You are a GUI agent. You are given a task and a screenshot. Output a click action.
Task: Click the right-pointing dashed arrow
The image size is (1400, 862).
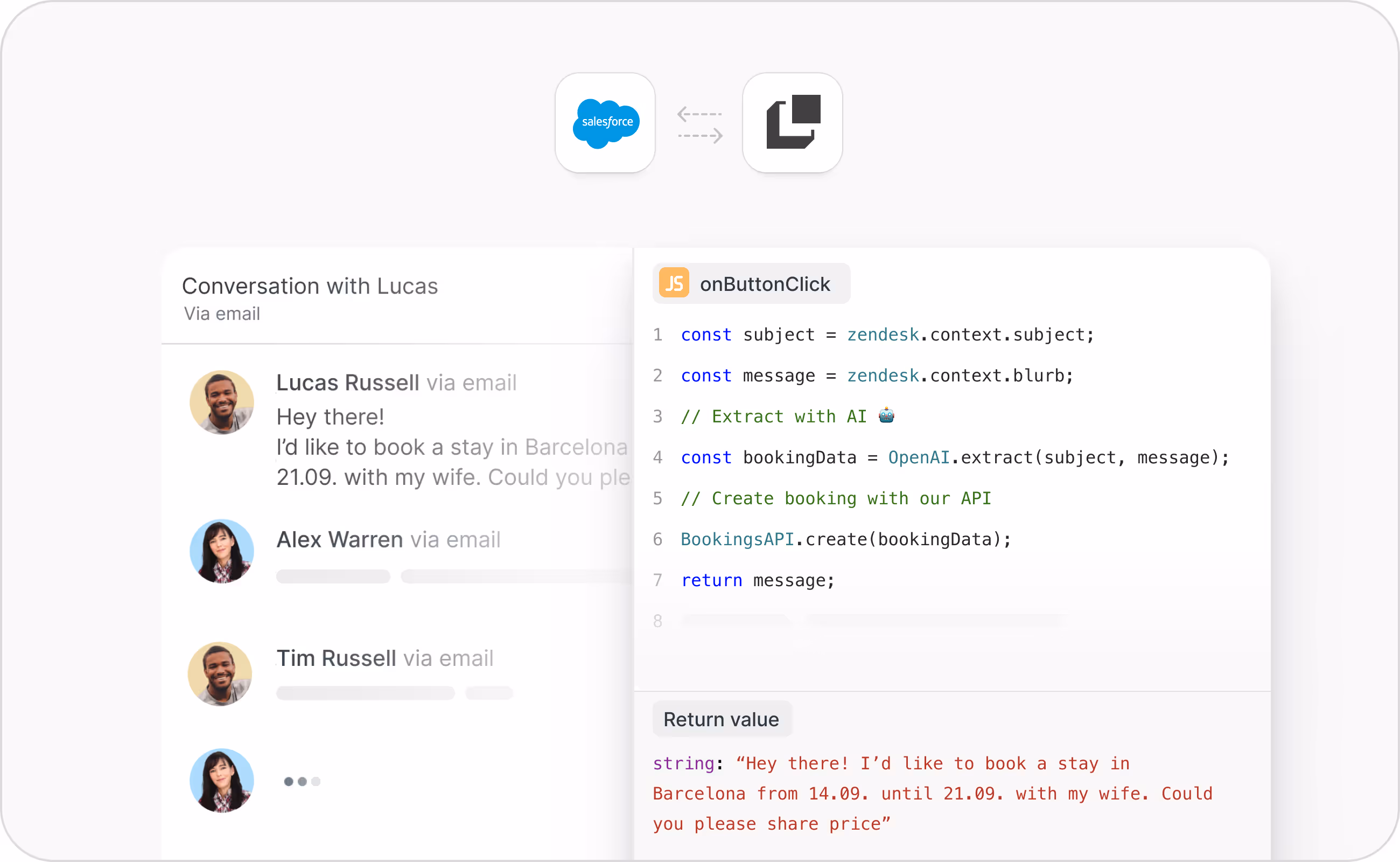701,136
